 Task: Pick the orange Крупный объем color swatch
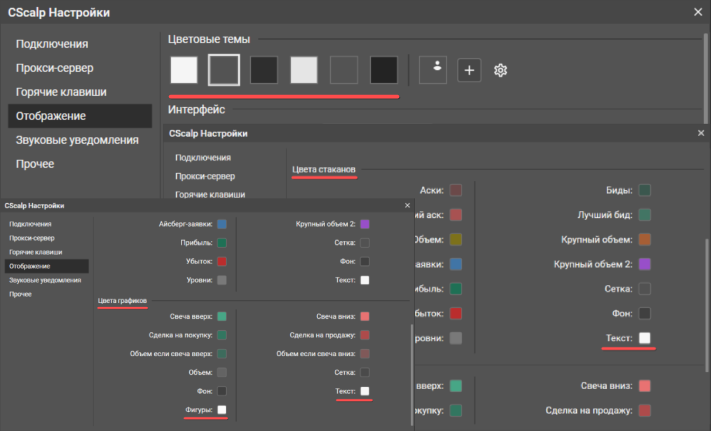pyautogui.click(x=644, y=239)
